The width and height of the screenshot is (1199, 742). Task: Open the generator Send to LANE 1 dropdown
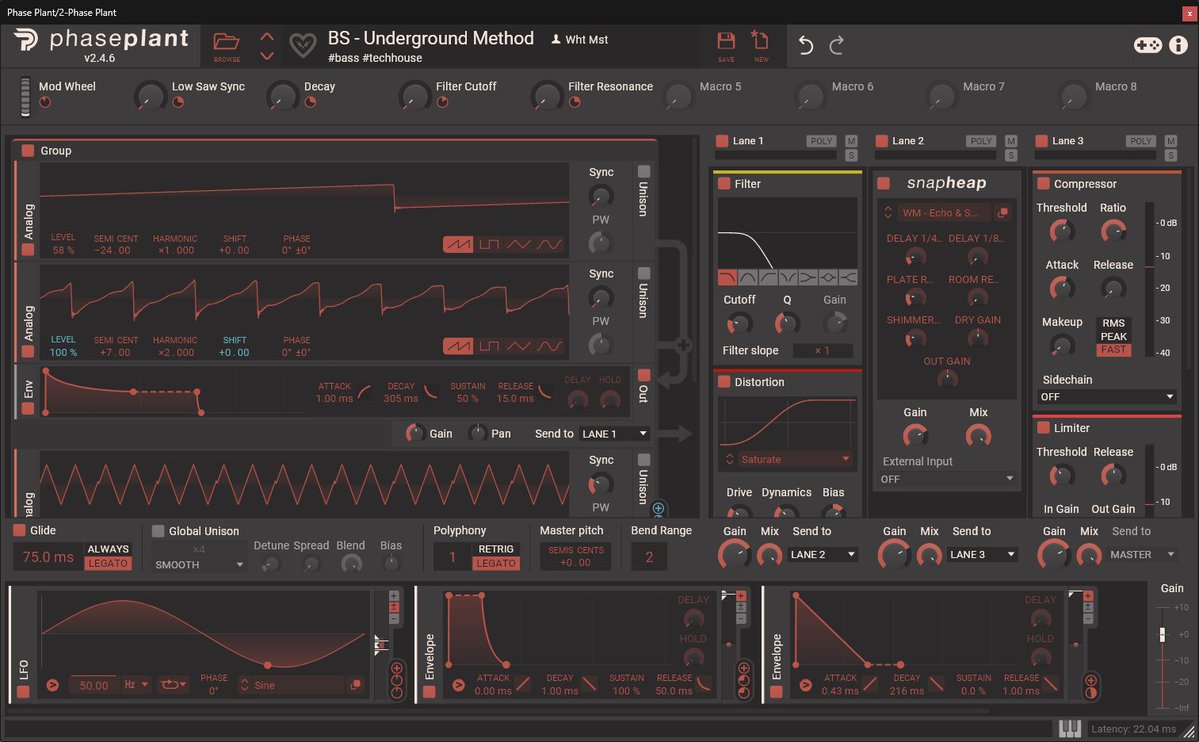(614, 434)
